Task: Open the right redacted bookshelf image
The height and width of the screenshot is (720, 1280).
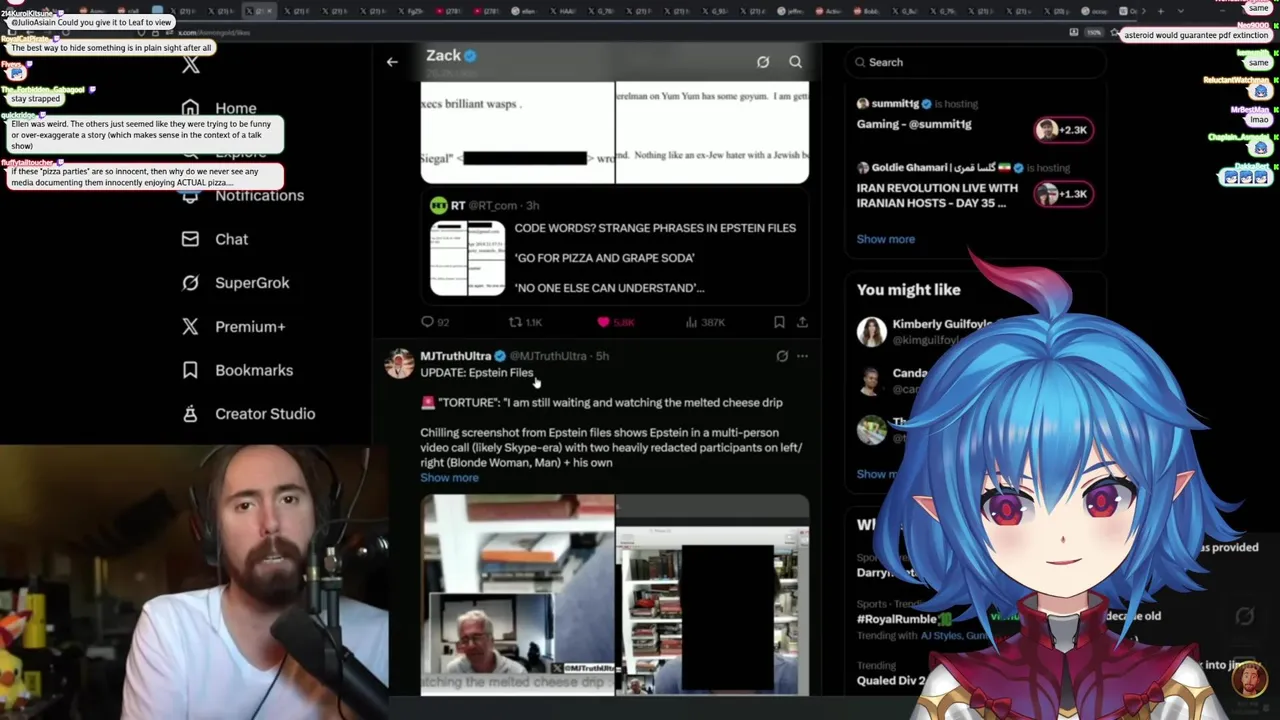Action: click(x=712, y=594)
